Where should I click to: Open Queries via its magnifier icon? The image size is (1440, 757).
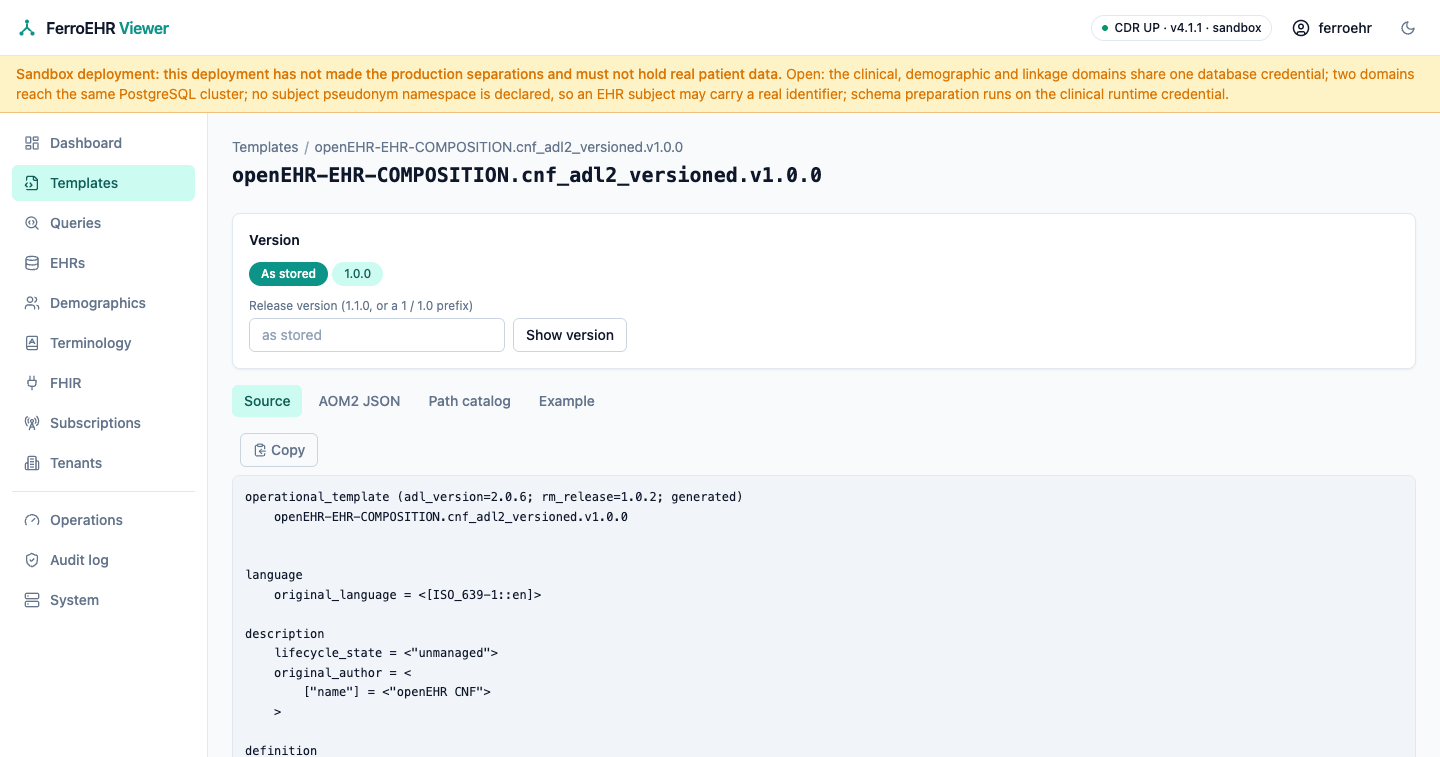coord(32,223)
